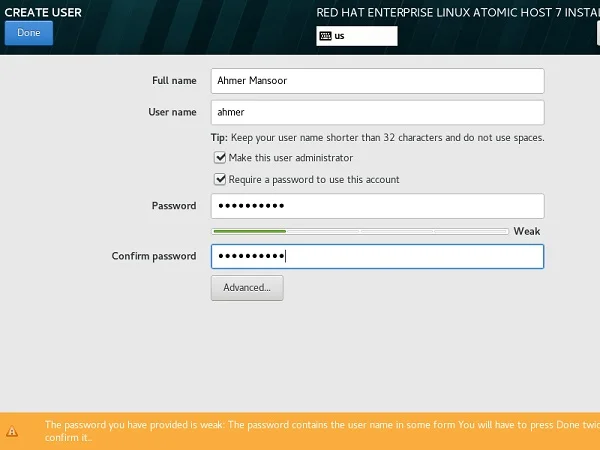Click the Red Hat Enterprise Linux installer title
The image size is (600, 450).
458,13
